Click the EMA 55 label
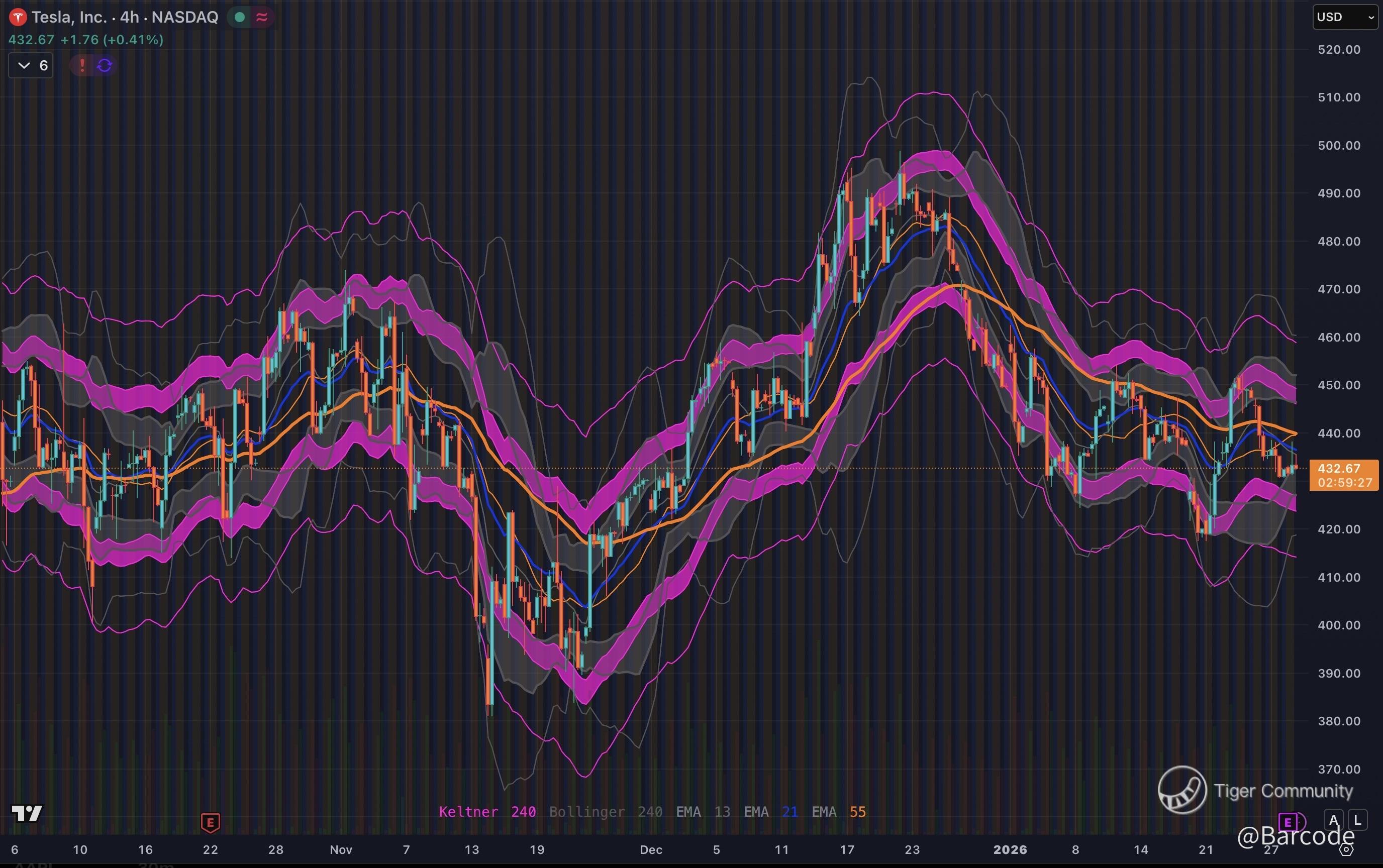Screen dimensions: 1383x868 838,812
